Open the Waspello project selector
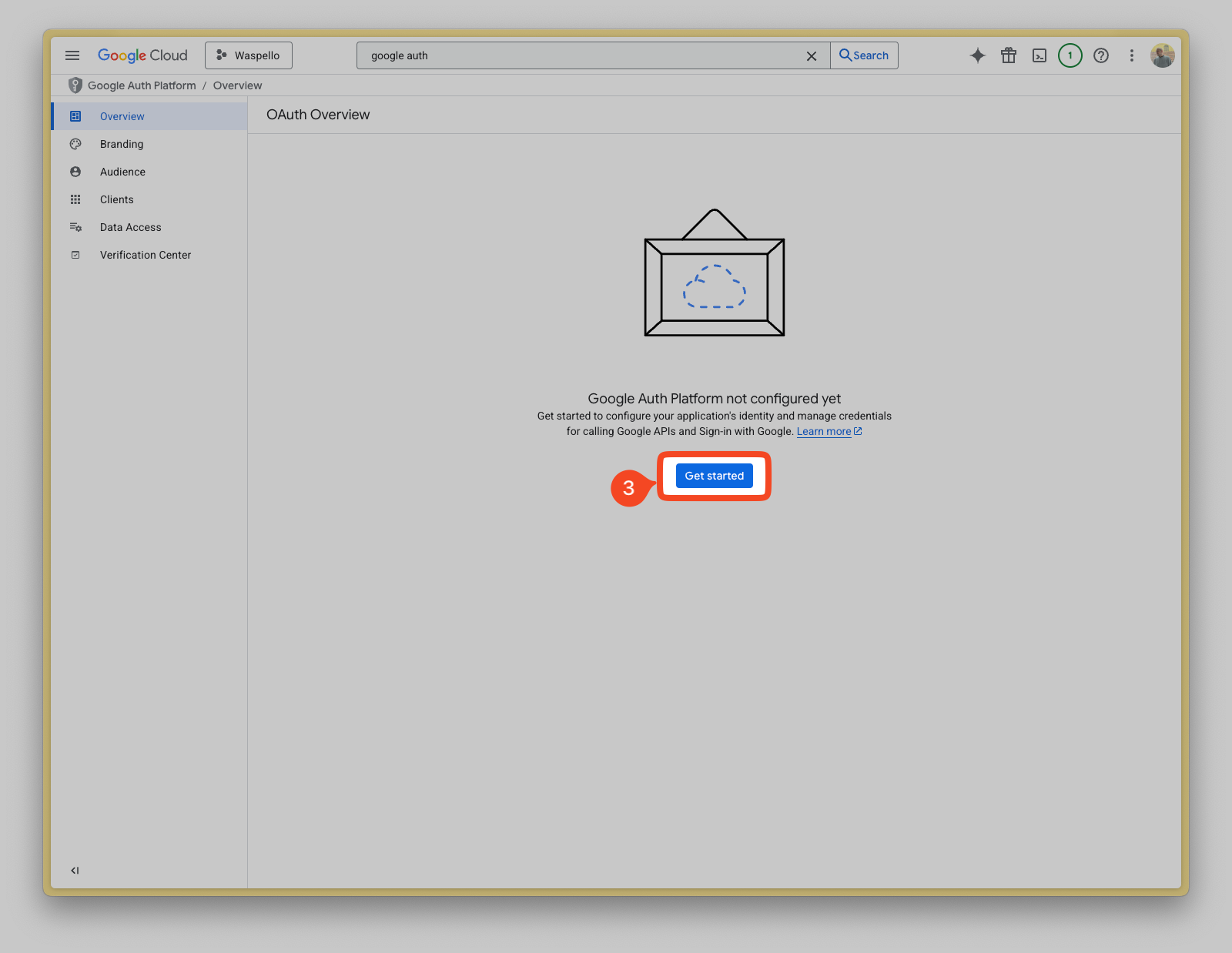This screenshot has width=1232, height=953. coord(248,55)
